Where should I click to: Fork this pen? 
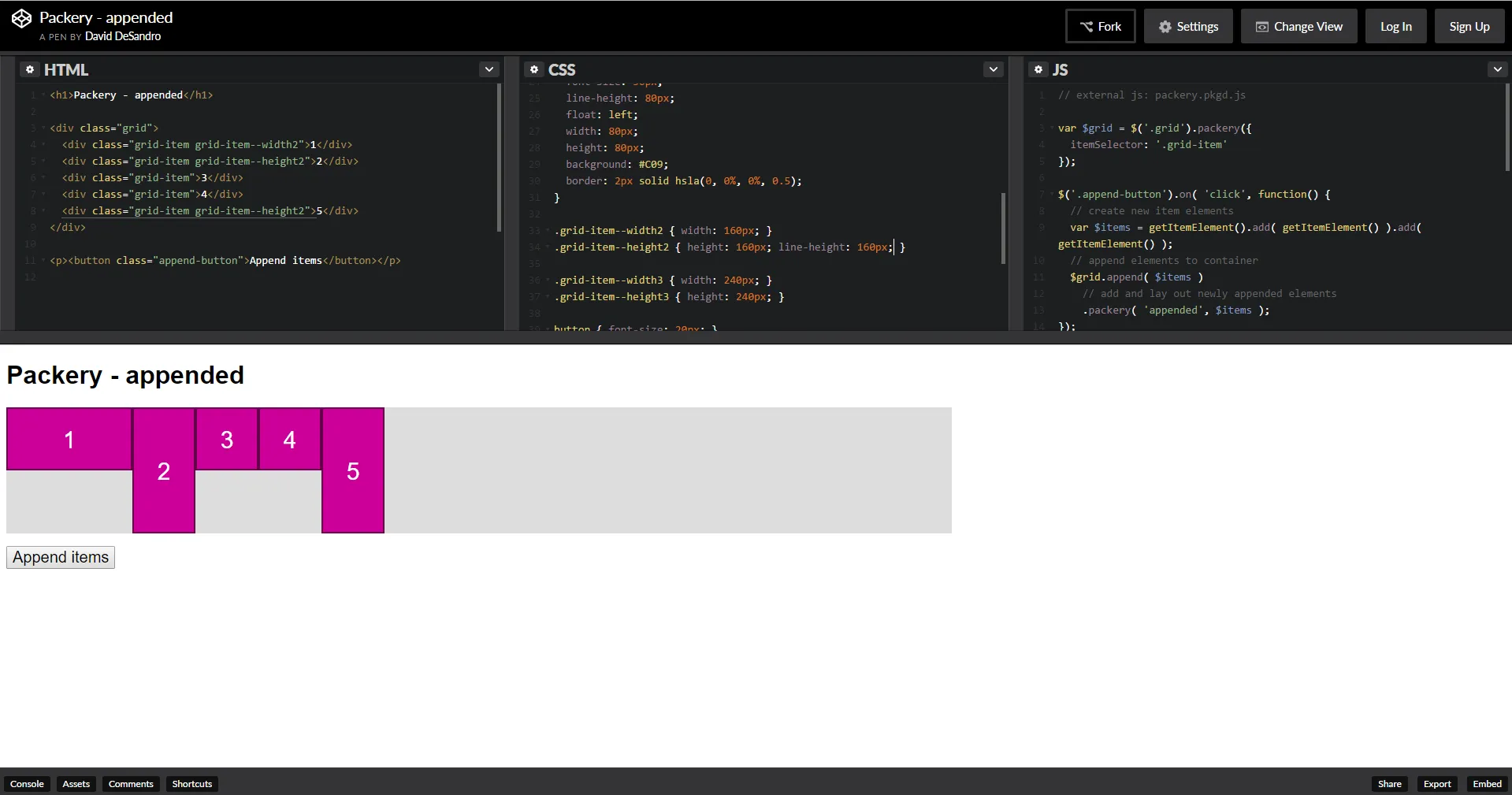[x=1101, y=26]
